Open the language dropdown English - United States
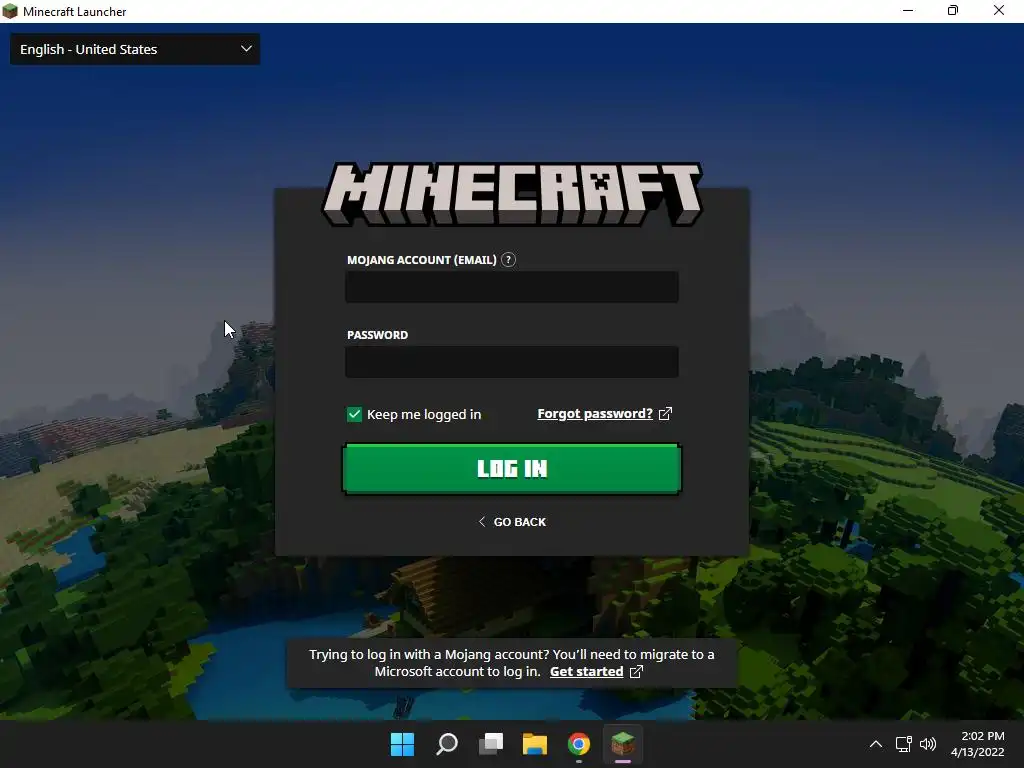 click(x=135, y=49)
